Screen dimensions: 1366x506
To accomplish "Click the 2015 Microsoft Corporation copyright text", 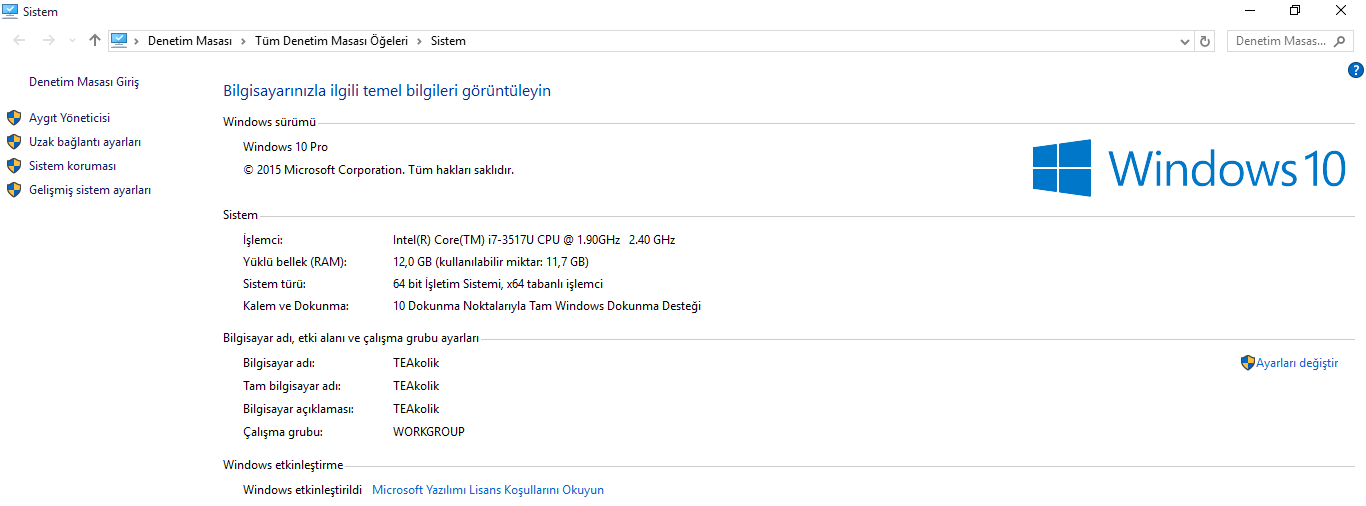I will [x=378, y=170].
